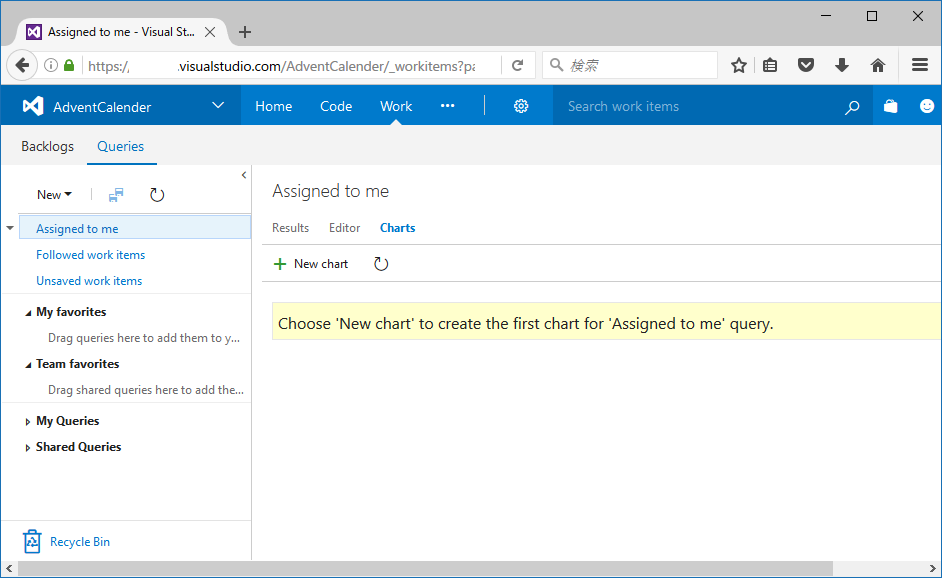Image resolution: width=942 pixels, height=578 pixels.
Task: Focus the Search work items box
Action: click(x=697, y=106)
